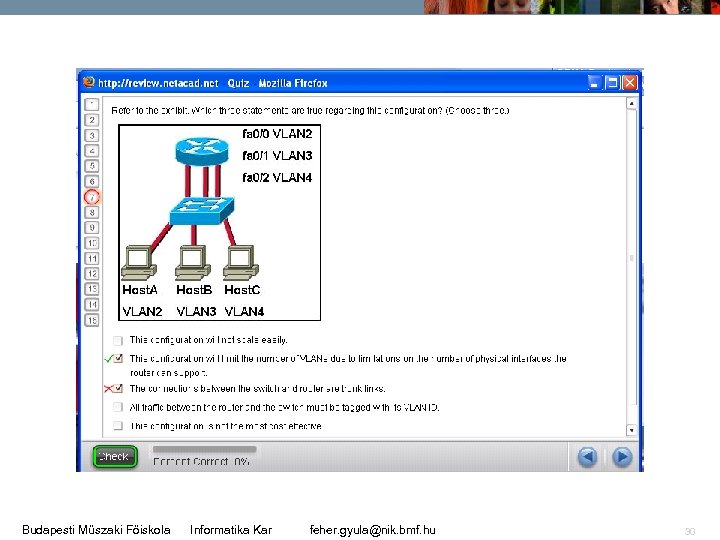This screenshot has width=720, height=540.
Task: Tick the 'not the most cost effective' checkbox
Action: [x=118, y=426]
